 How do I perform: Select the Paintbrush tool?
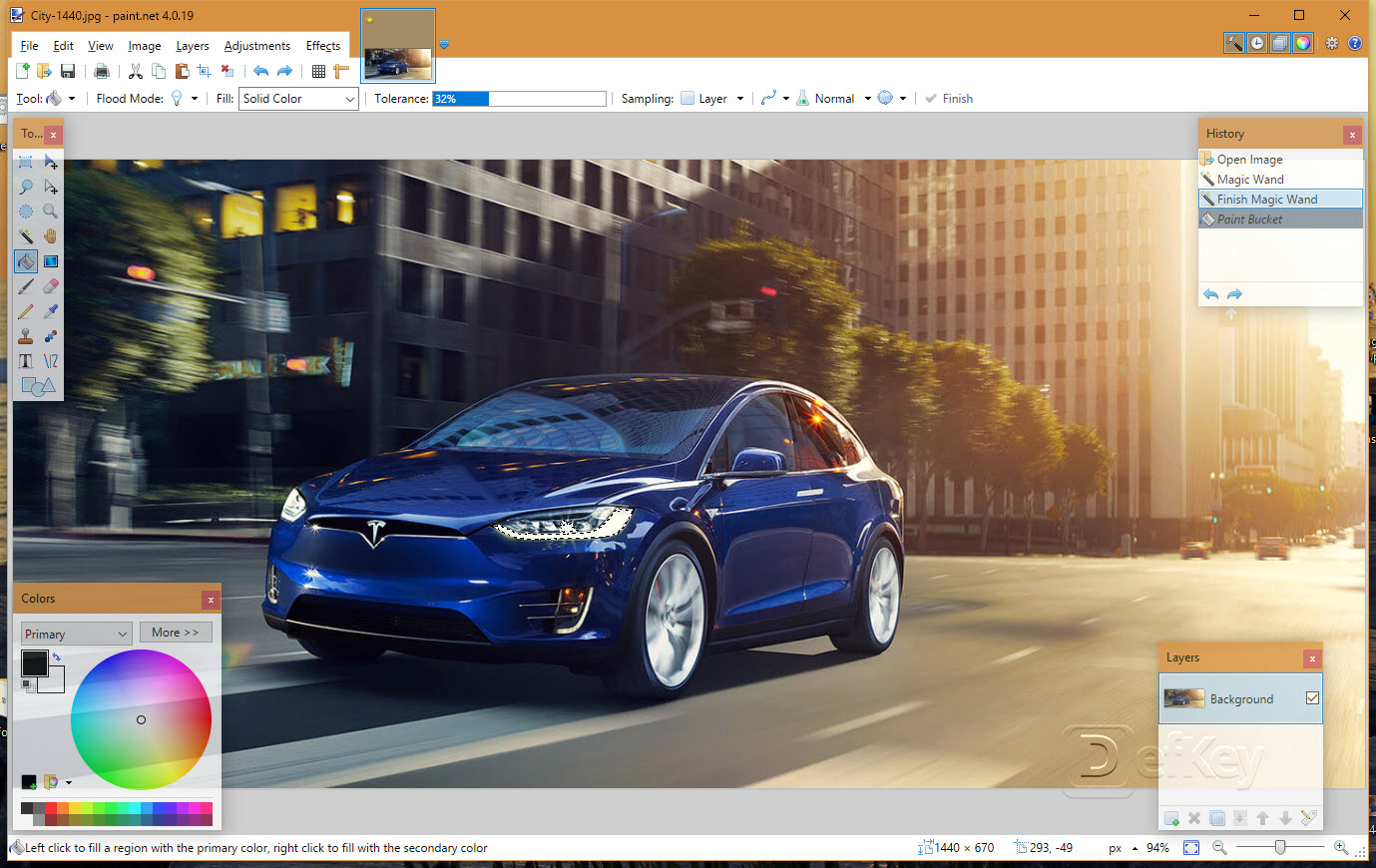[x=26, y=286]
